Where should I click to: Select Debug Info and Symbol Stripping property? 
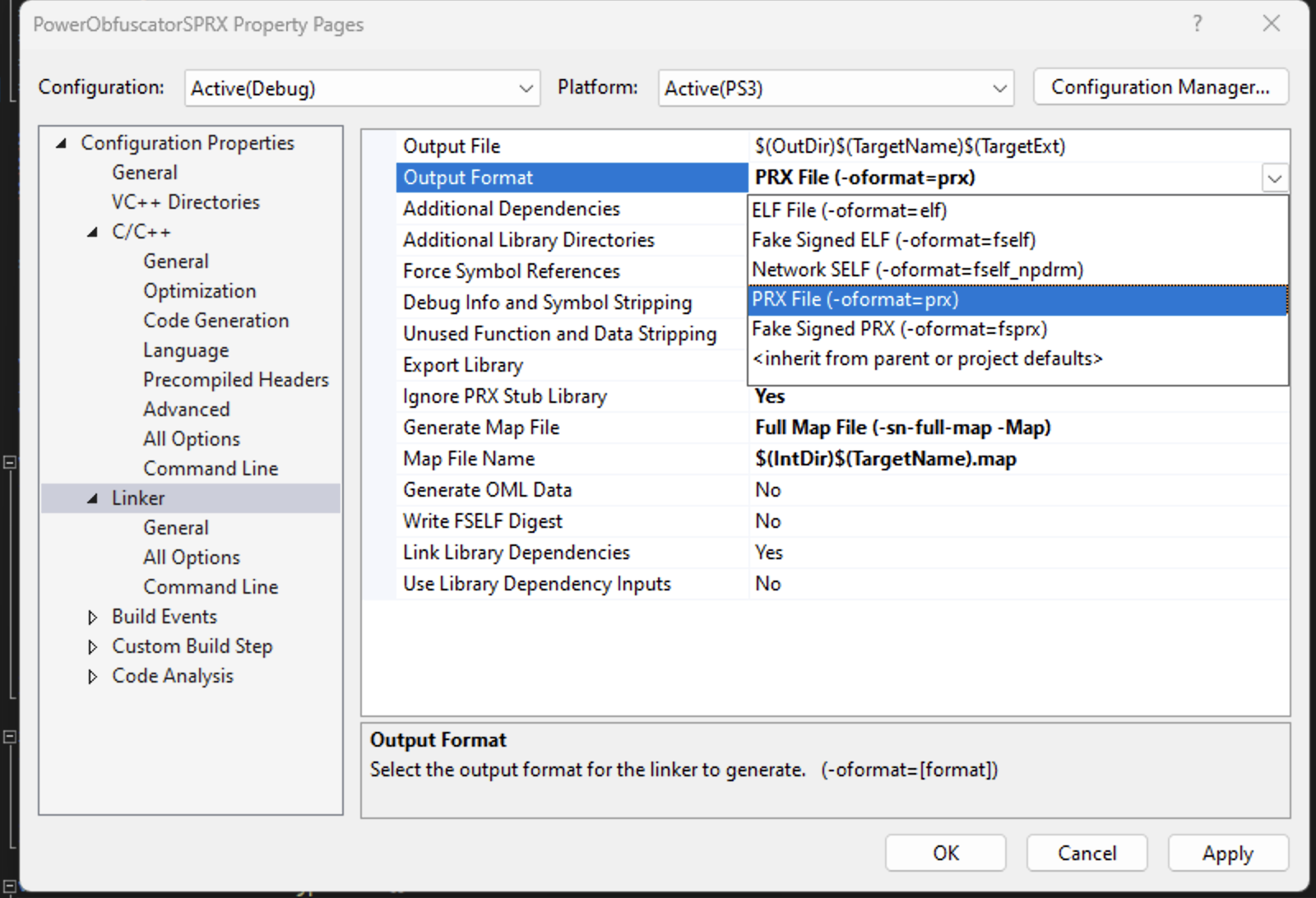point(548,303)
